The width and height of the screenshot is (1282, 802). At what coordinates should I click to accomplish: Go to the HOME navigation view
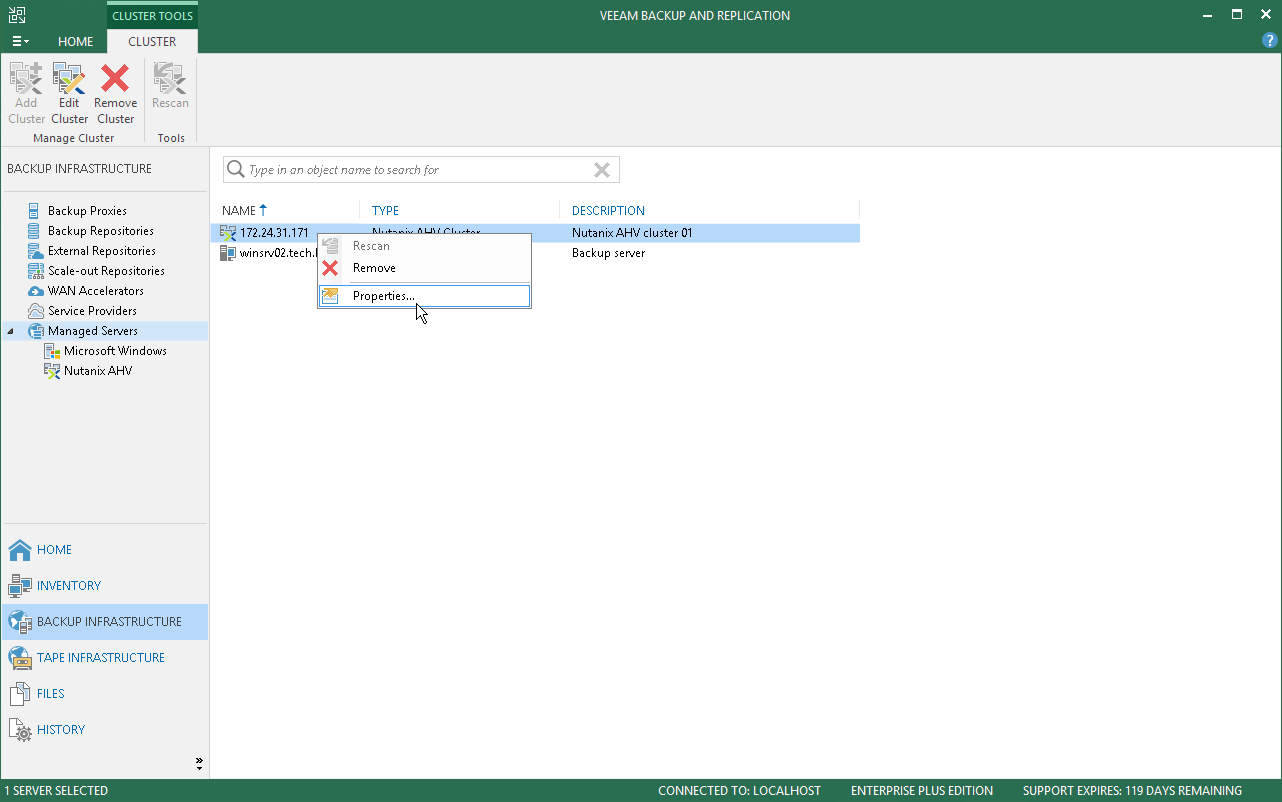coord(105,550)
